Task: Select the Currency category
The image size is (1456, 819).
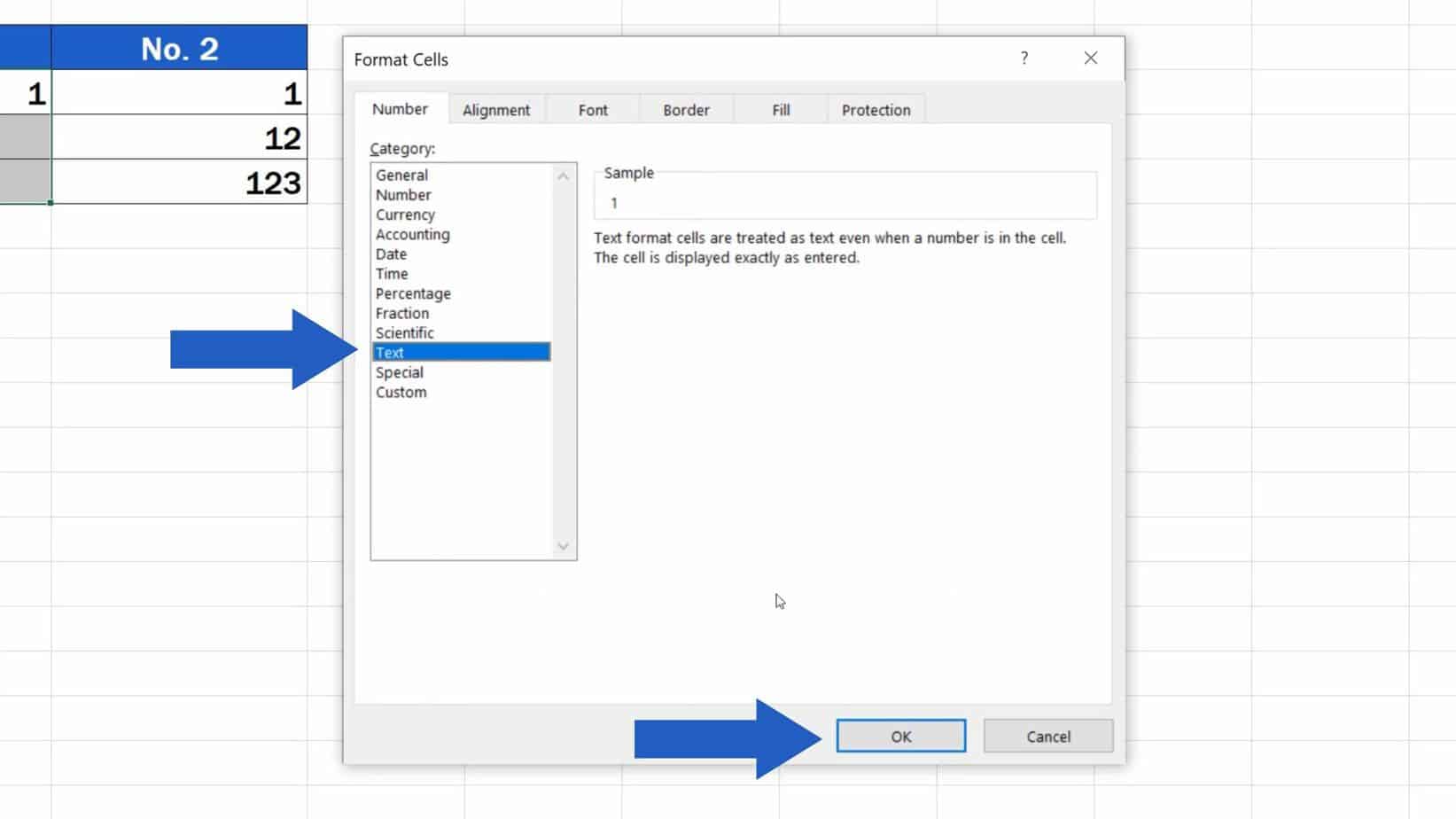Action: (405, 214)
